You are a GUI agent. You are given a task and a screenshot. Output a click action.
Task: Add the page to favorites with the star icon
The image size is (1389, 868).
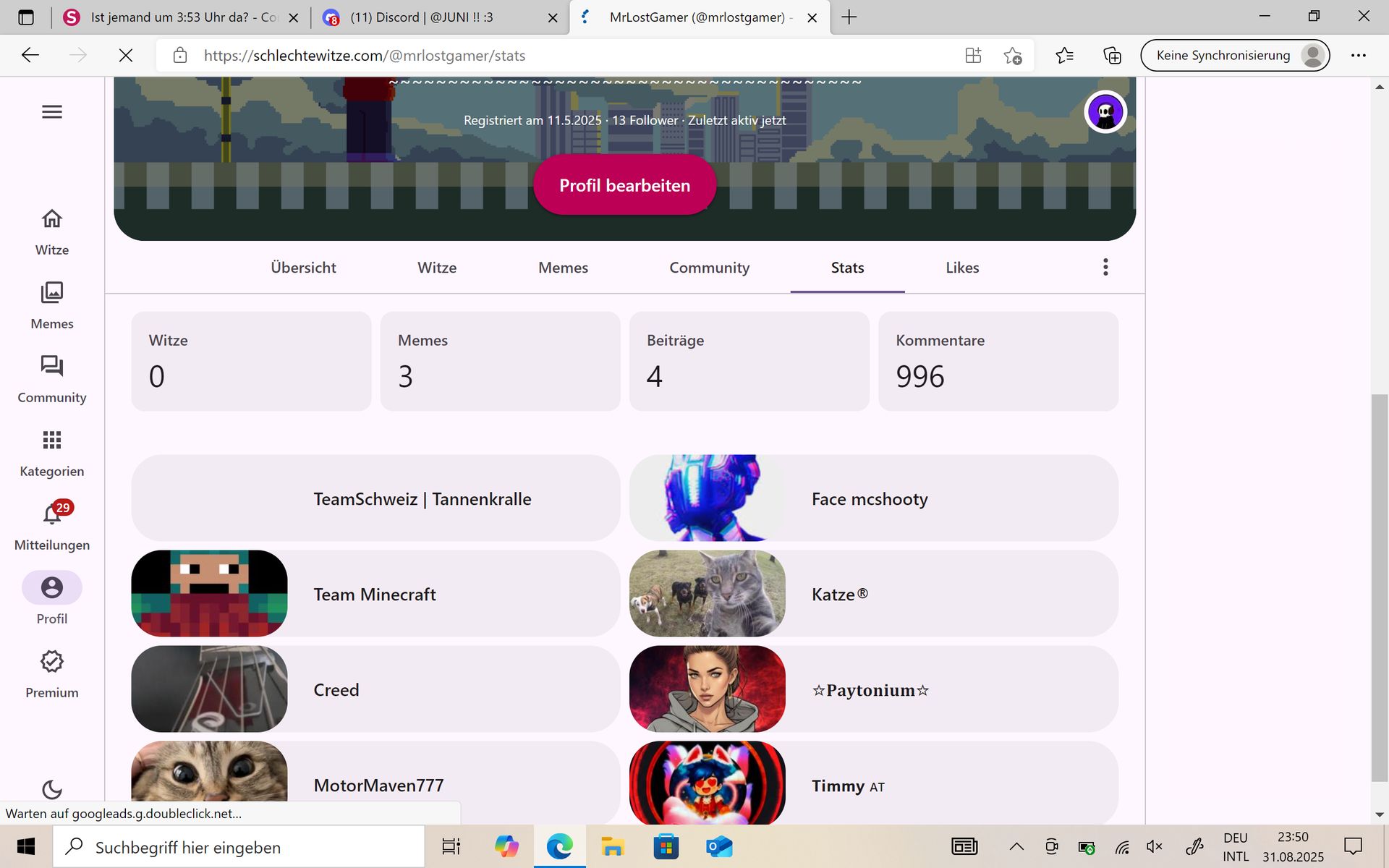coord(1012,56)
